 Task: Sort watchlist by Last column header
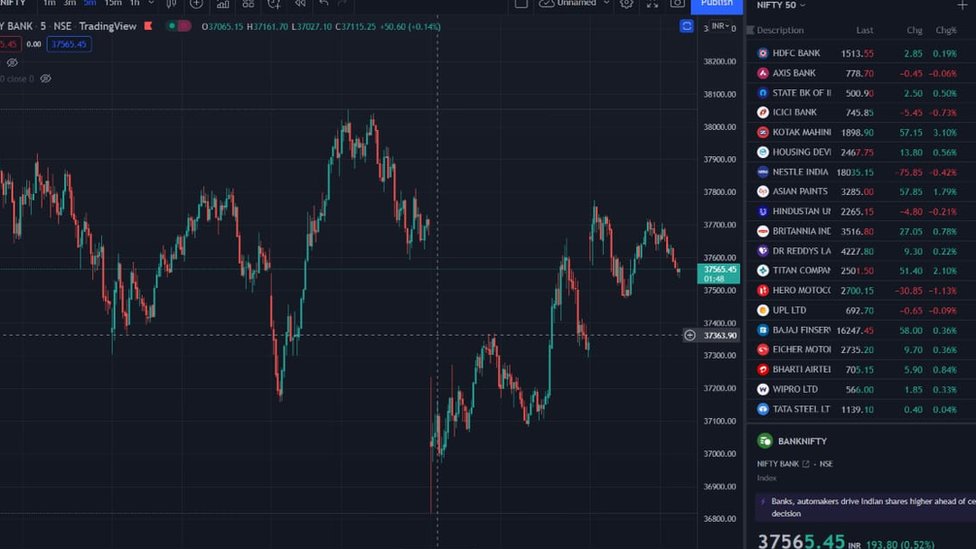pos(864,30)
